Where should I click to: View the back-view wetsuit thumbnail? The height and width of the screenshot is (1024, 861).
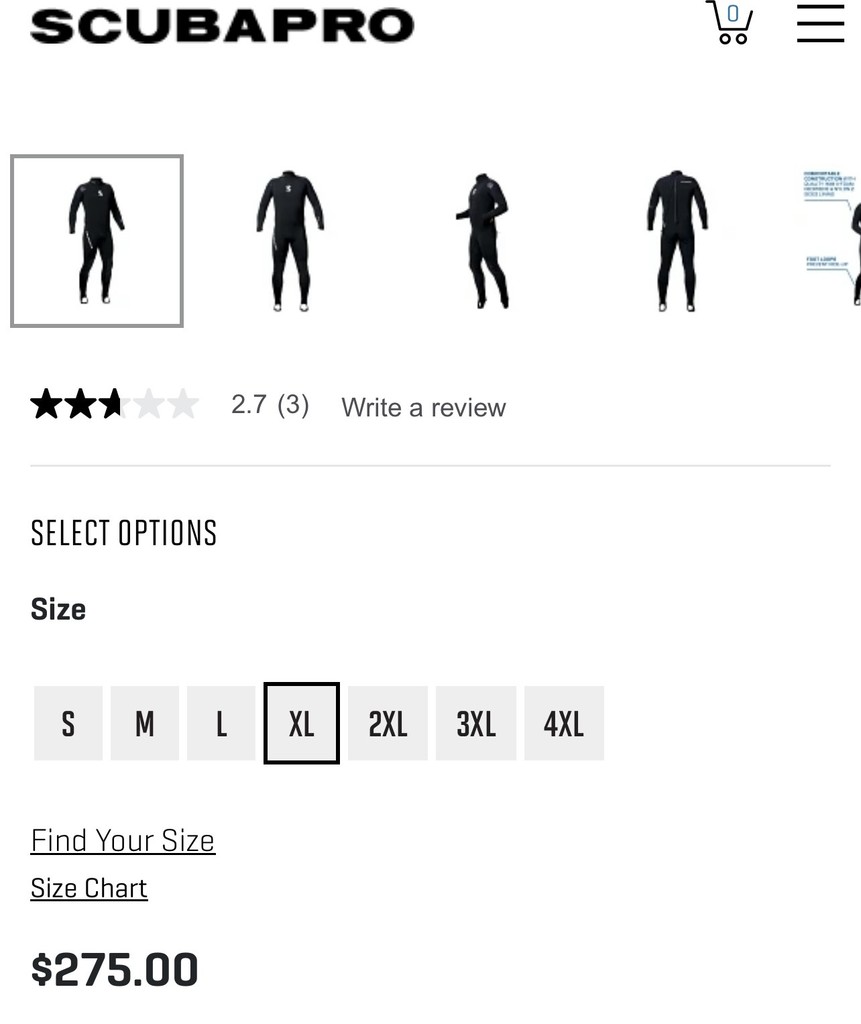[x=677, y=241]
